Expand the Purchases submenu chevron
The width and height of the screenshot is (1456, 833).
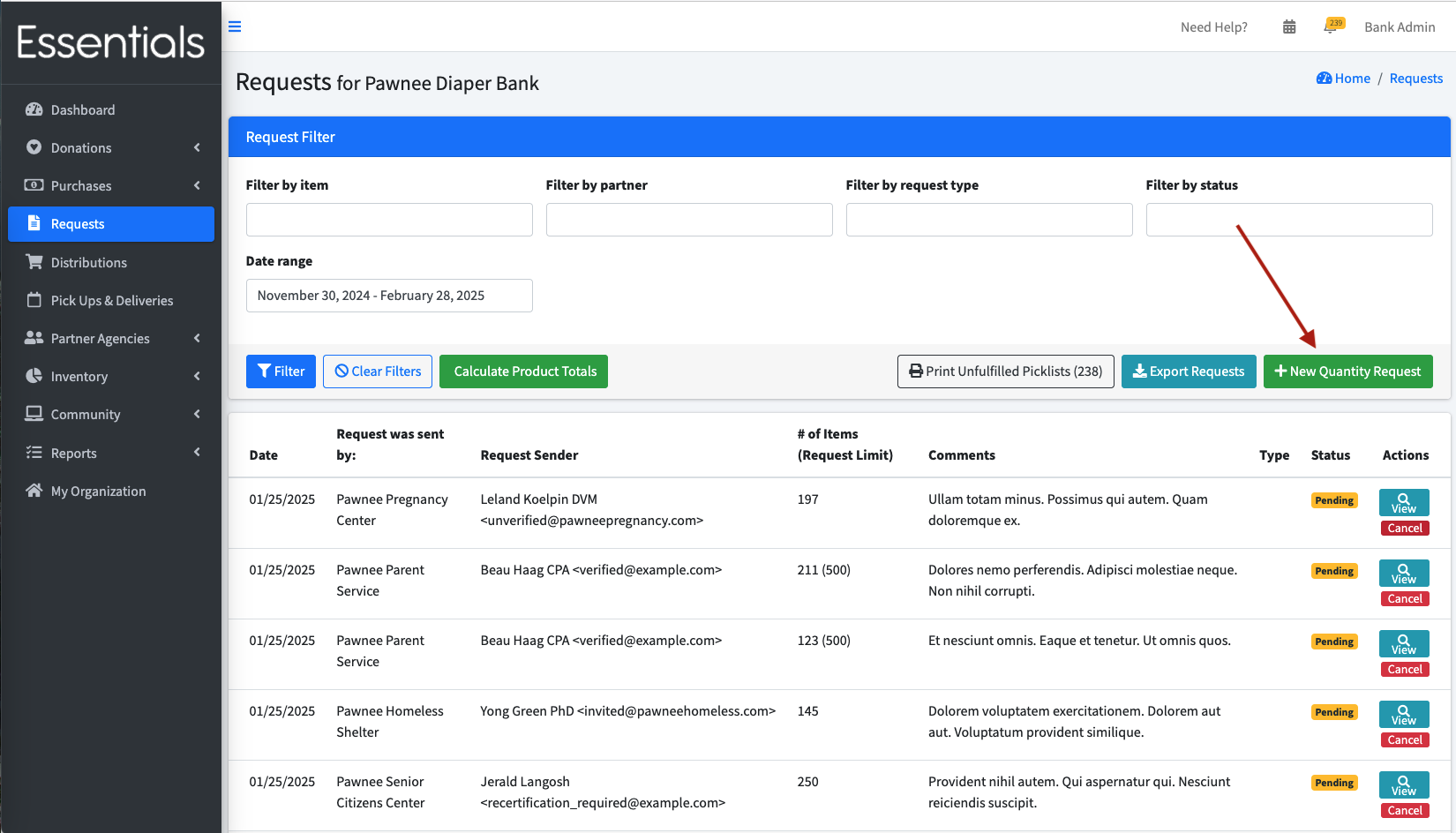tap(197, 185)
